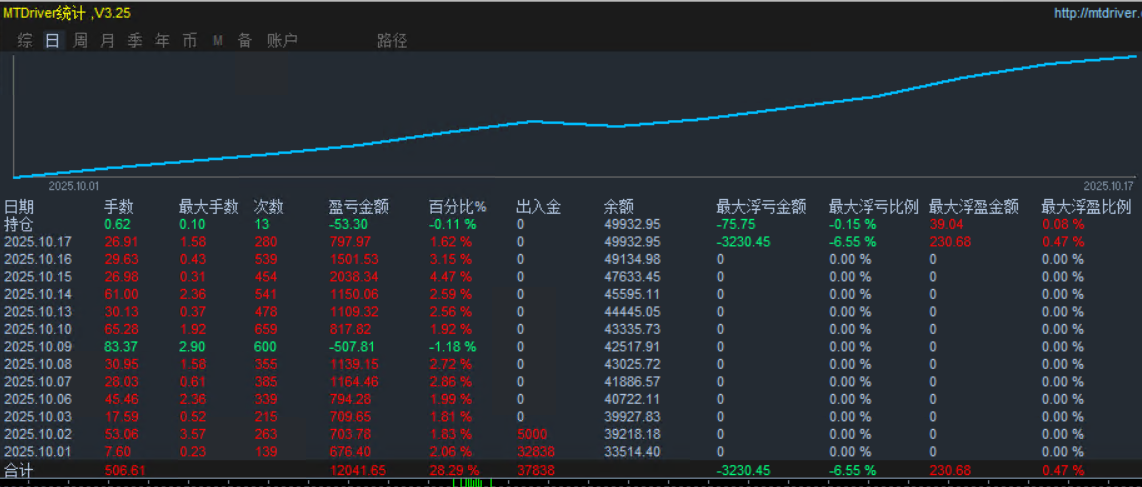Click the -507.81 loss amount

pos(352,347)
